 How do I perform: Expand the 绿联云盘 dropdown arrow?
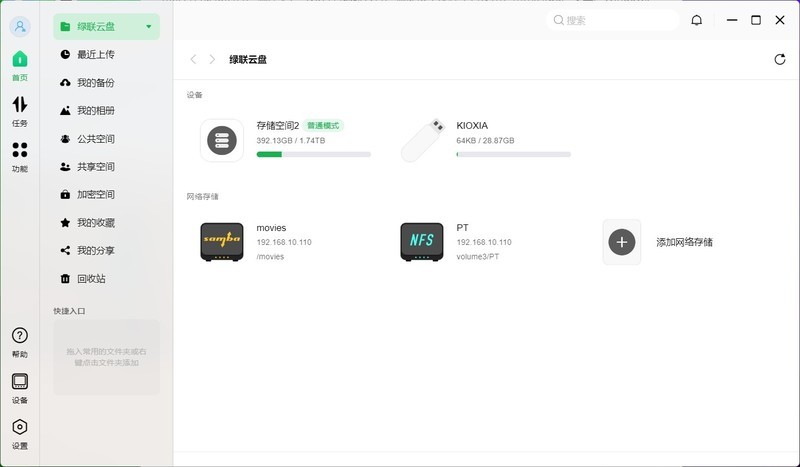click(148, 27)
